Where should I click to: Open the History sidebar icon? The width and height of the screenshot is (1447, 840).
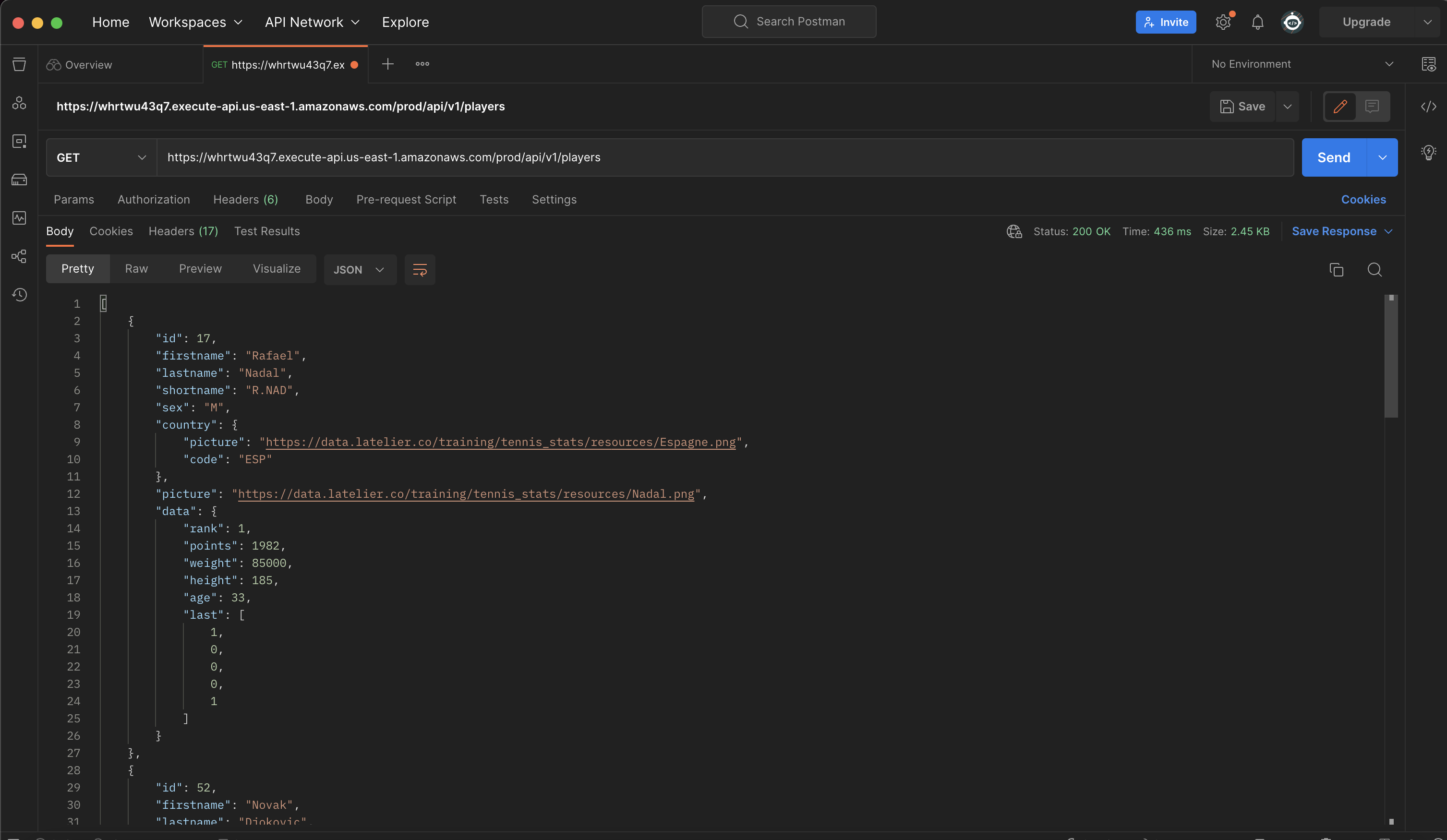[x=20, y=295]
